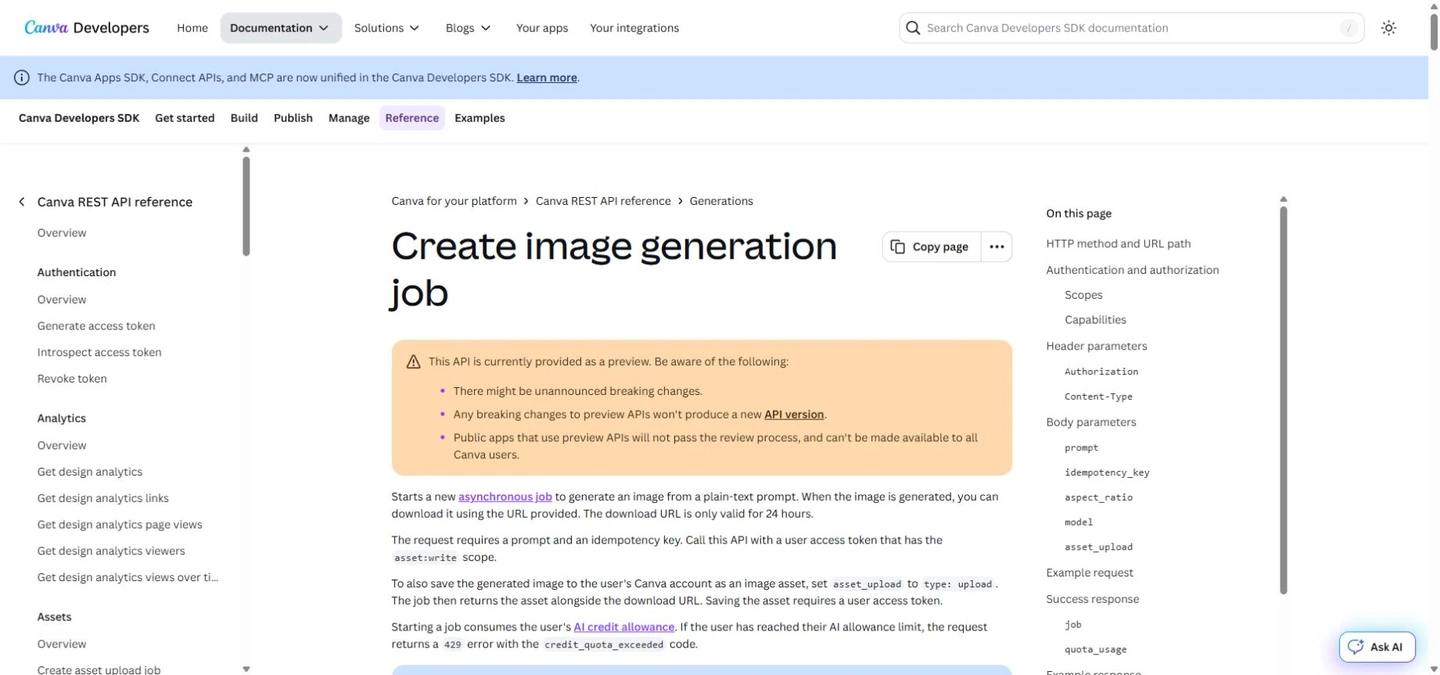Screen dimensions: 1440x675
Task: Open Get design analytics viewers
Action: pos(111,551)
